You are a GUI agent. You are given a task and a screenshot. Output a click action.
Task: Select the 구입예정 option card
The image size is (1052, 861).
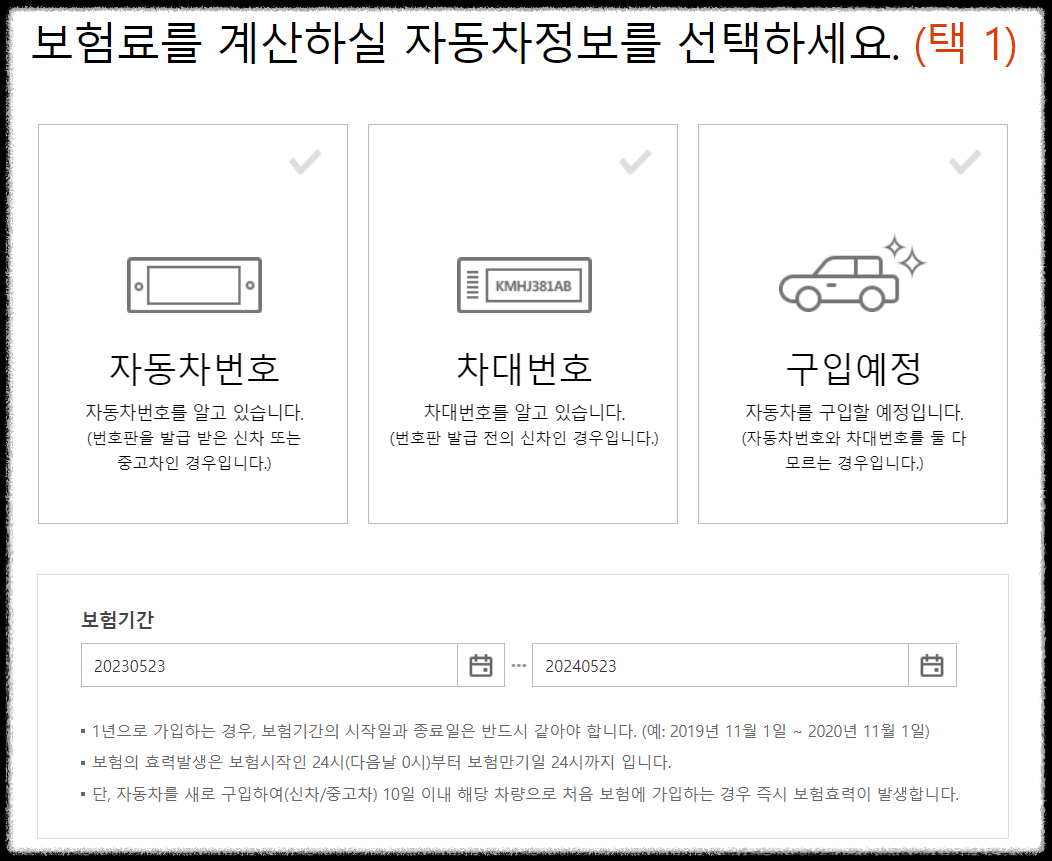853,322
